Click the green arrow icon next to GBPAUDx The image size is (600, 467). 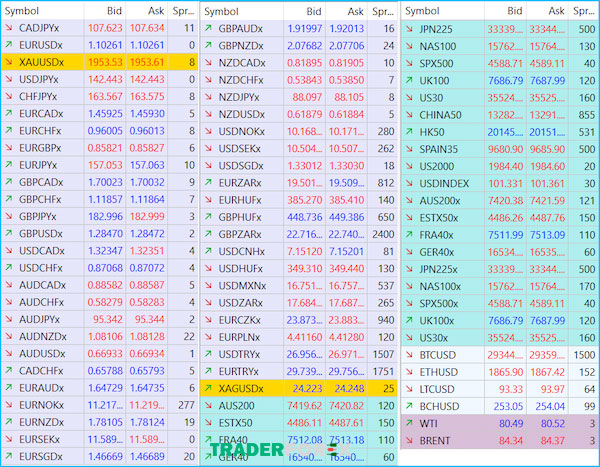[208, 28]
